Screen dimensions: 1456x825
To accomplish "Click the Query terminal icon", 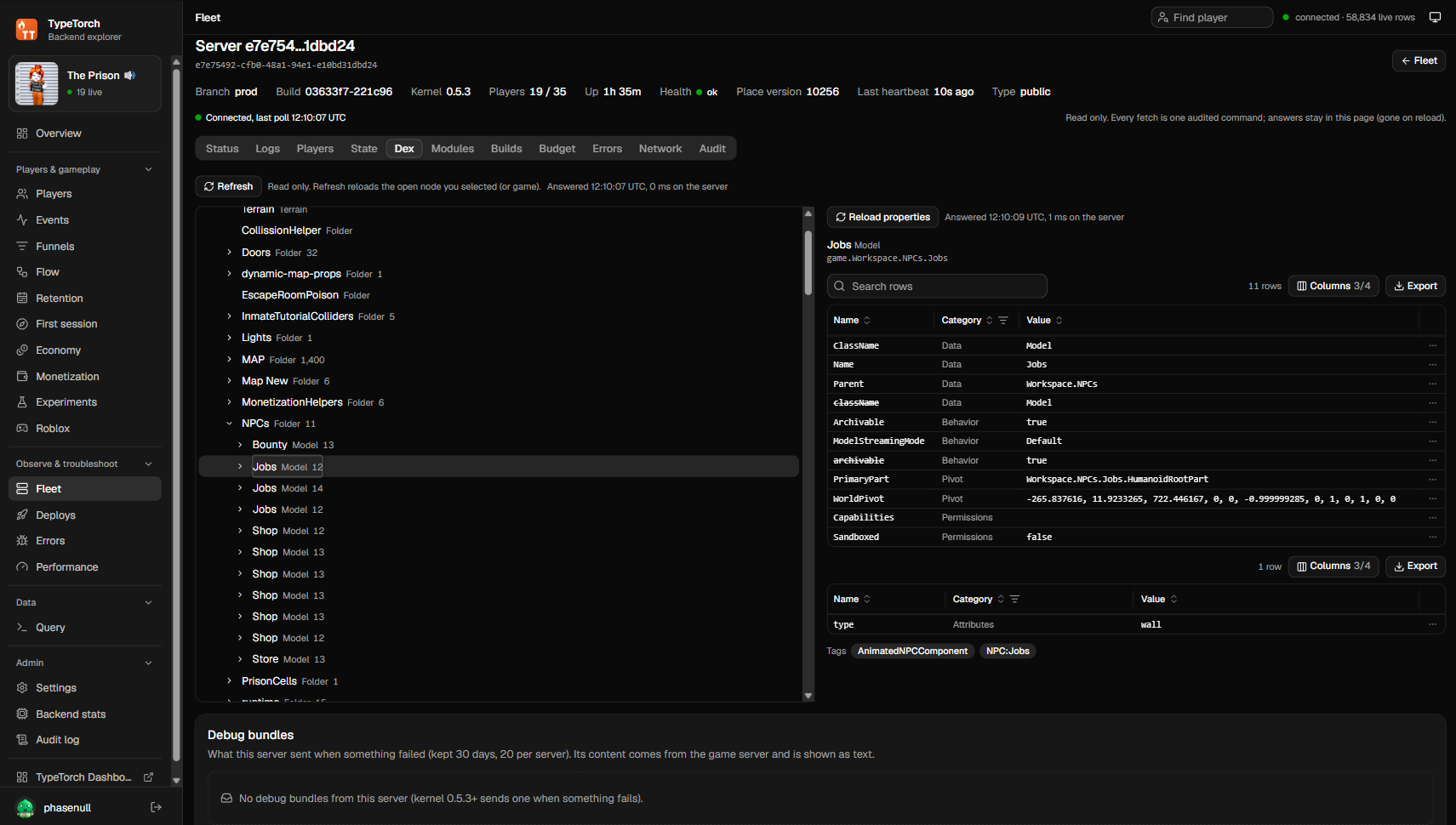I will click(x=22, y=628).
